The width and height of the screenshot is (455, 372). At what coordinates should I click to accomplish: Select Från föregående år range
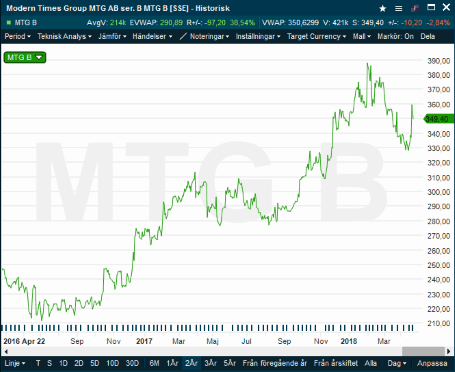[275, 363]
